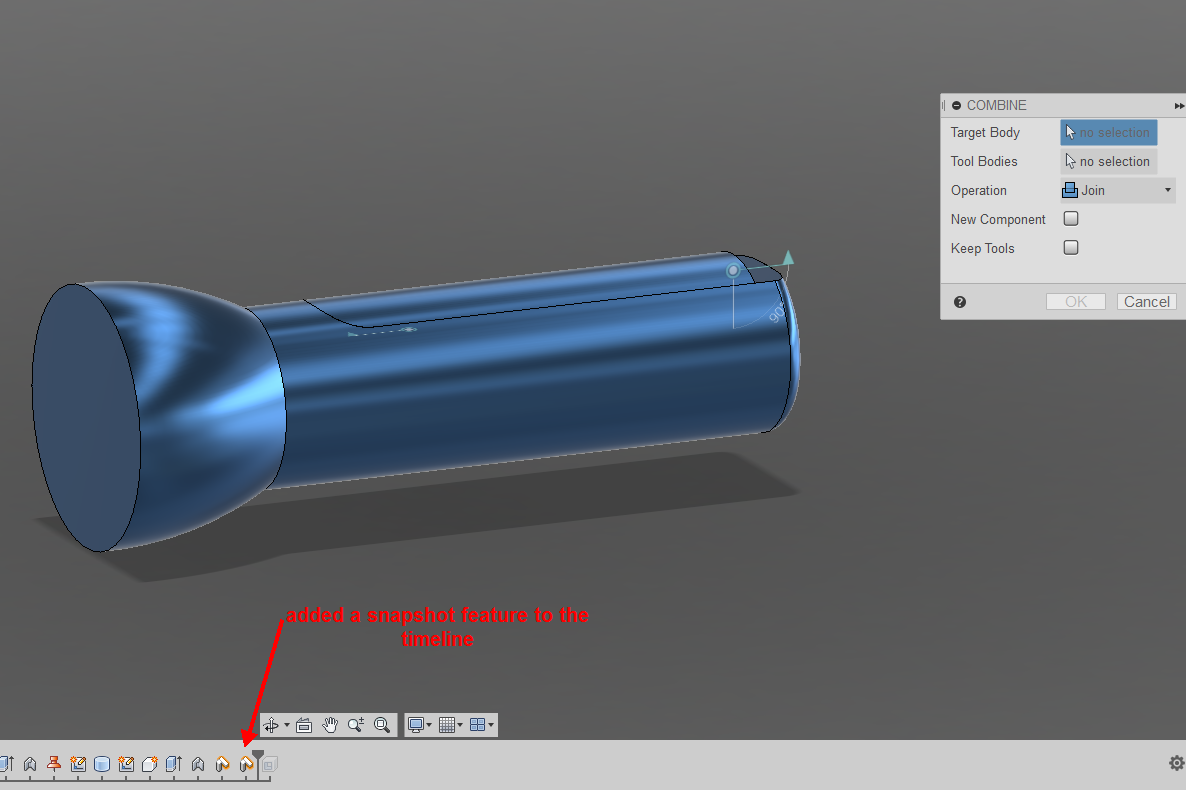The height and width of the screenshot is (790, 1186).
Task: Select the gray fillet feature after the extrude
Action: [198, 764]
